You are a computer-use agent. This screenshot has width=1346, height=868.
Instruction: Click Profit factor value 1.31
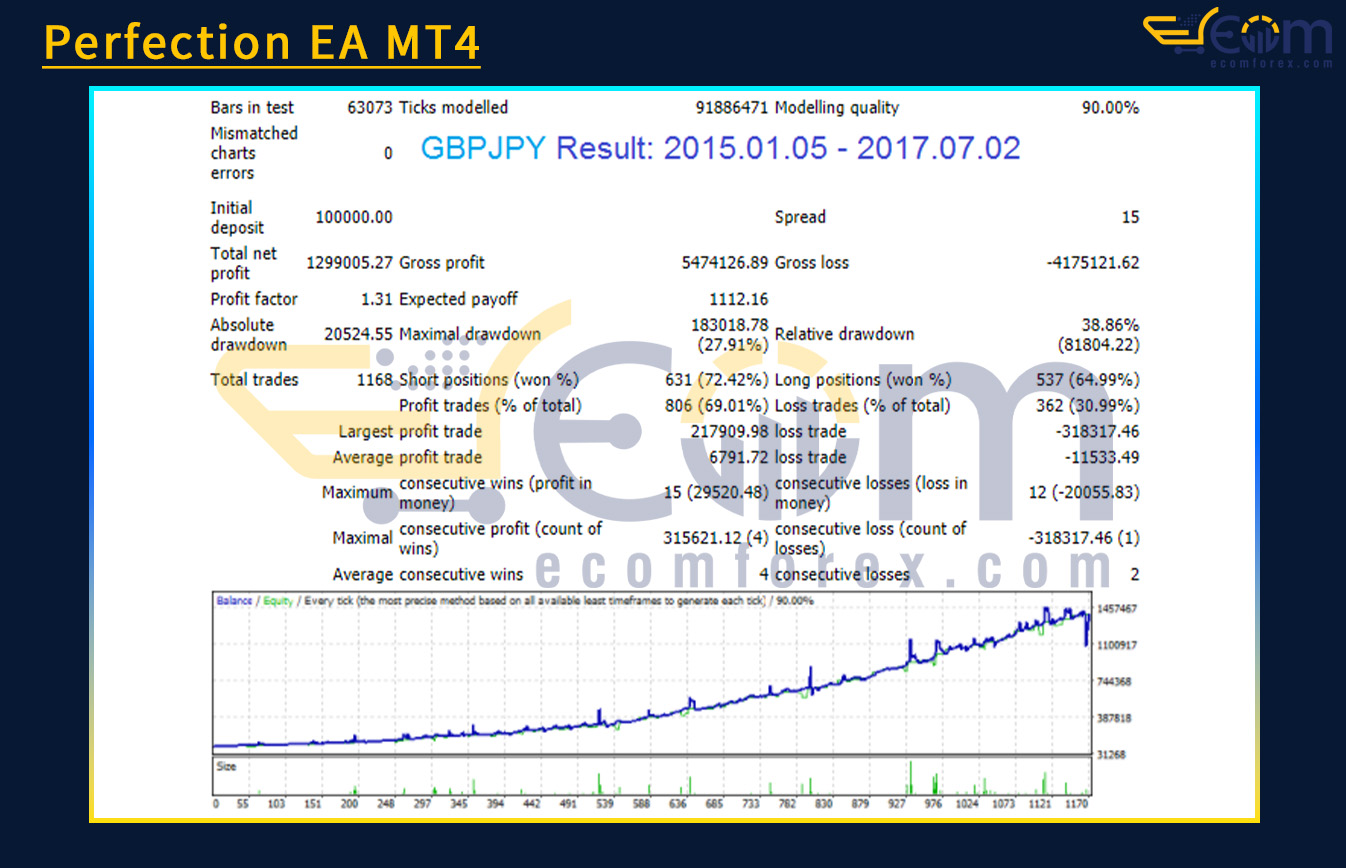tap(377, 299)
